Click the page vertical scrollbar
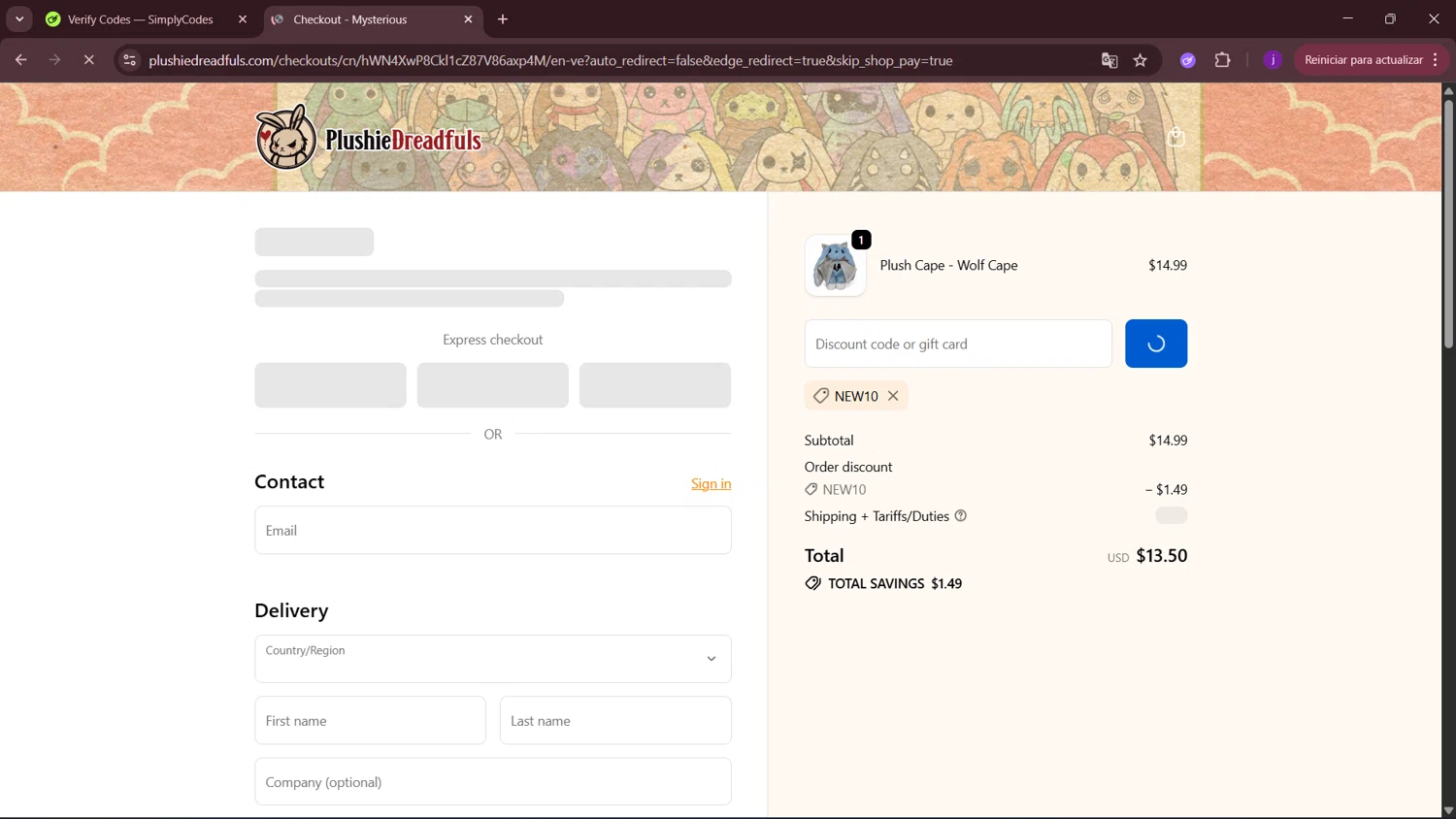1456x819 pixels. (x=1448, y=223)
